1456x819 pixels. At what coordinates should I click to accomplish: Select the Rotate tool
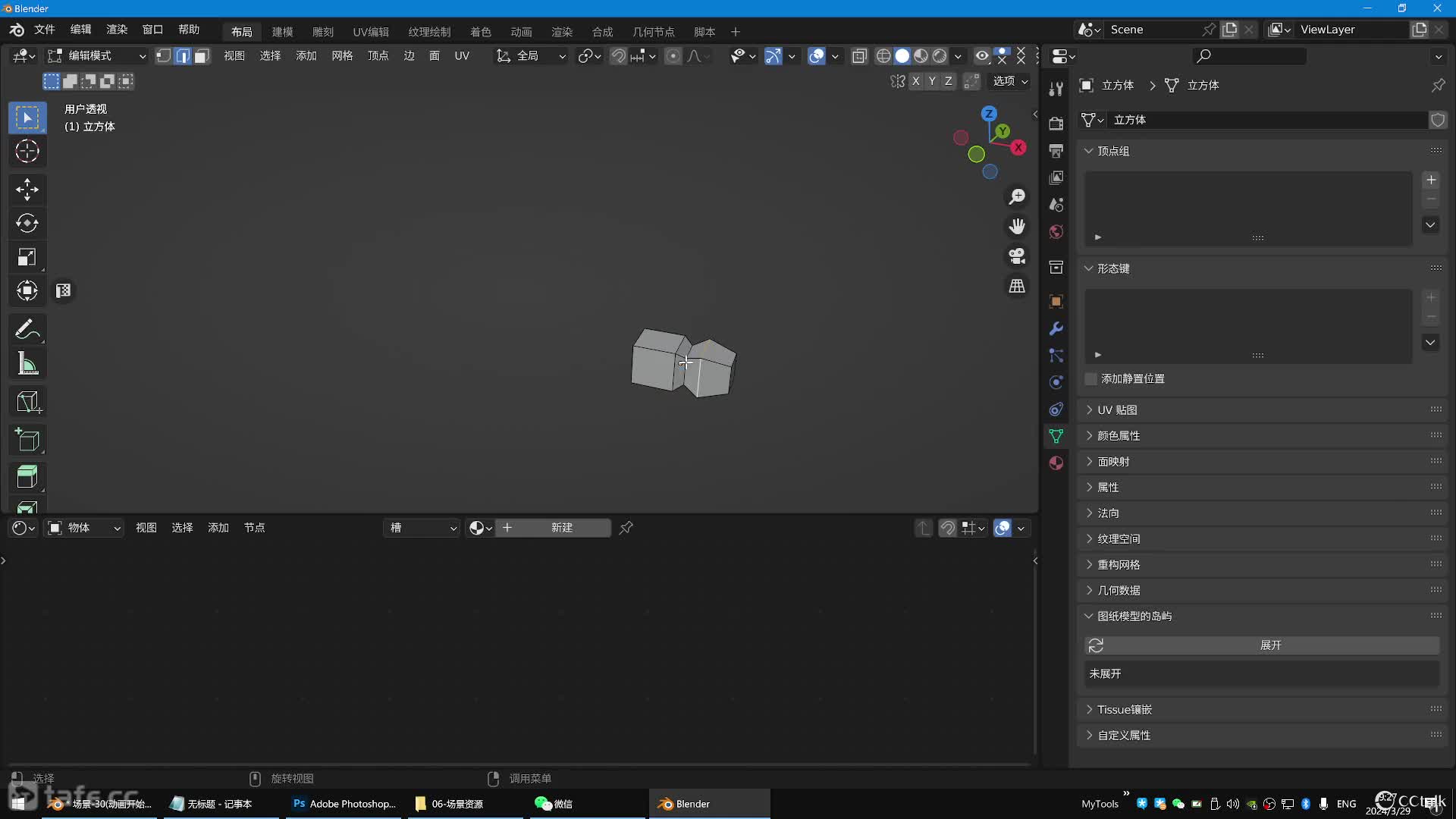tap(27, 223)
